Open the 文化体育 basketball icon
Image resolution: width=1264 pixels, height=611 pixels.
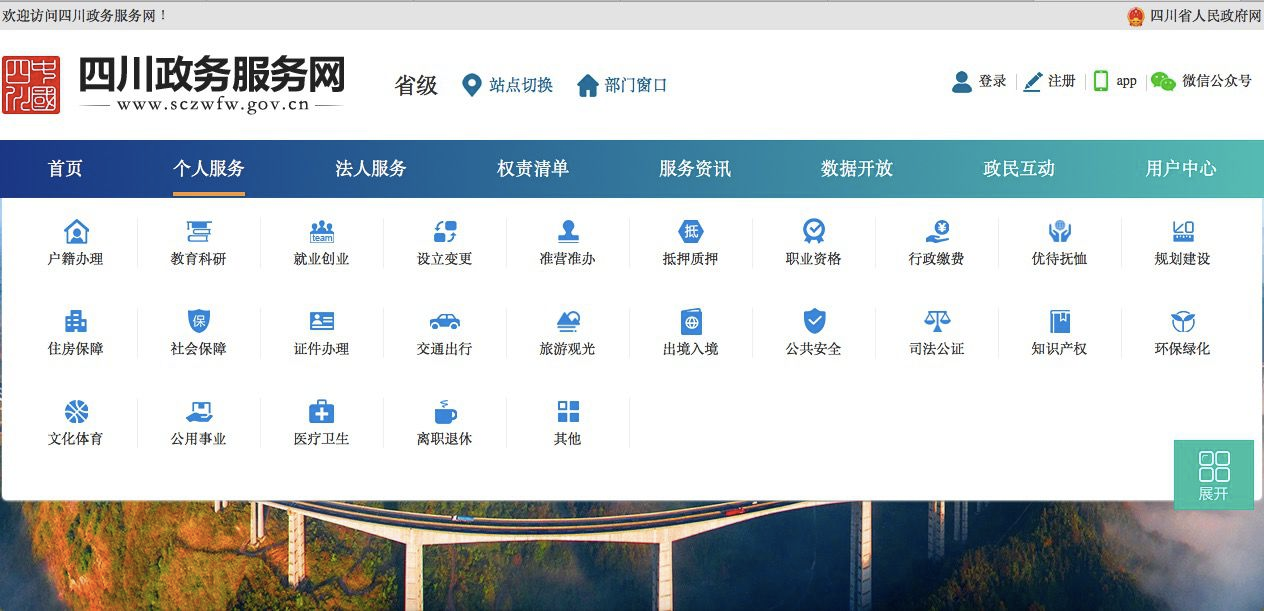(x=76, y=411)
